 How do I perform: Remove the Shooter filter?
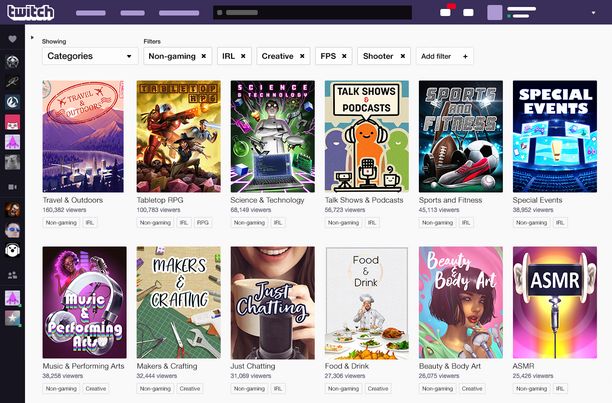click(403, 56)
